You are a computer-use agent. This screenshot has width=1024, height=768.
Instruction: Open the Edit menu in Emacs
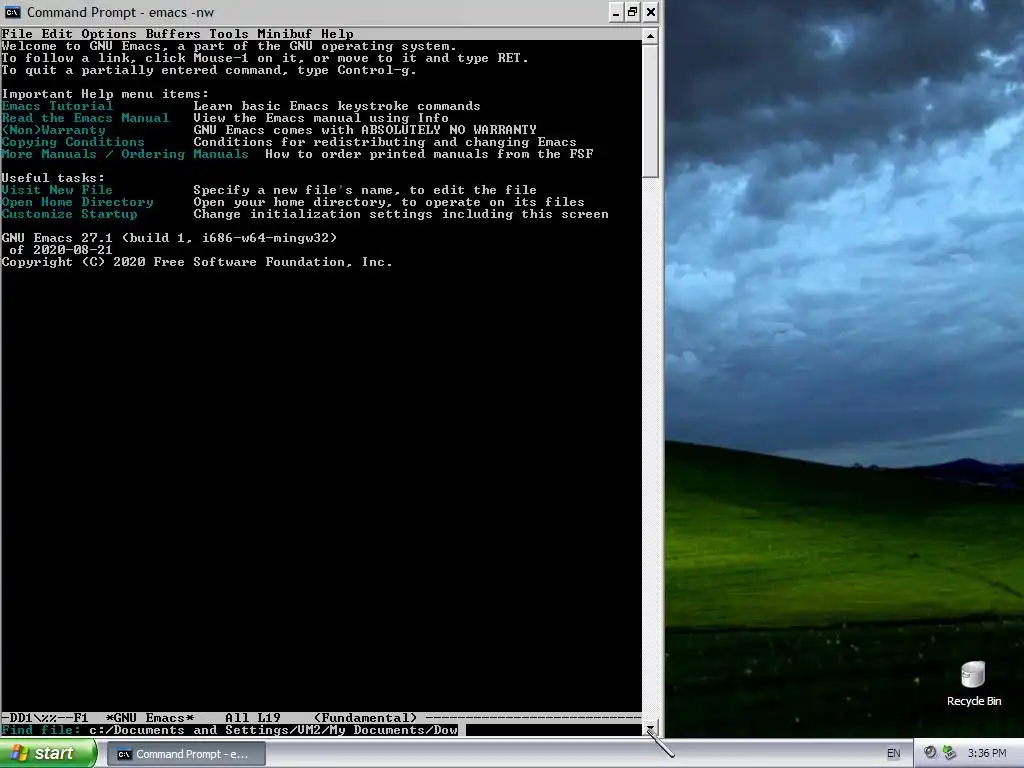[57, 34]
